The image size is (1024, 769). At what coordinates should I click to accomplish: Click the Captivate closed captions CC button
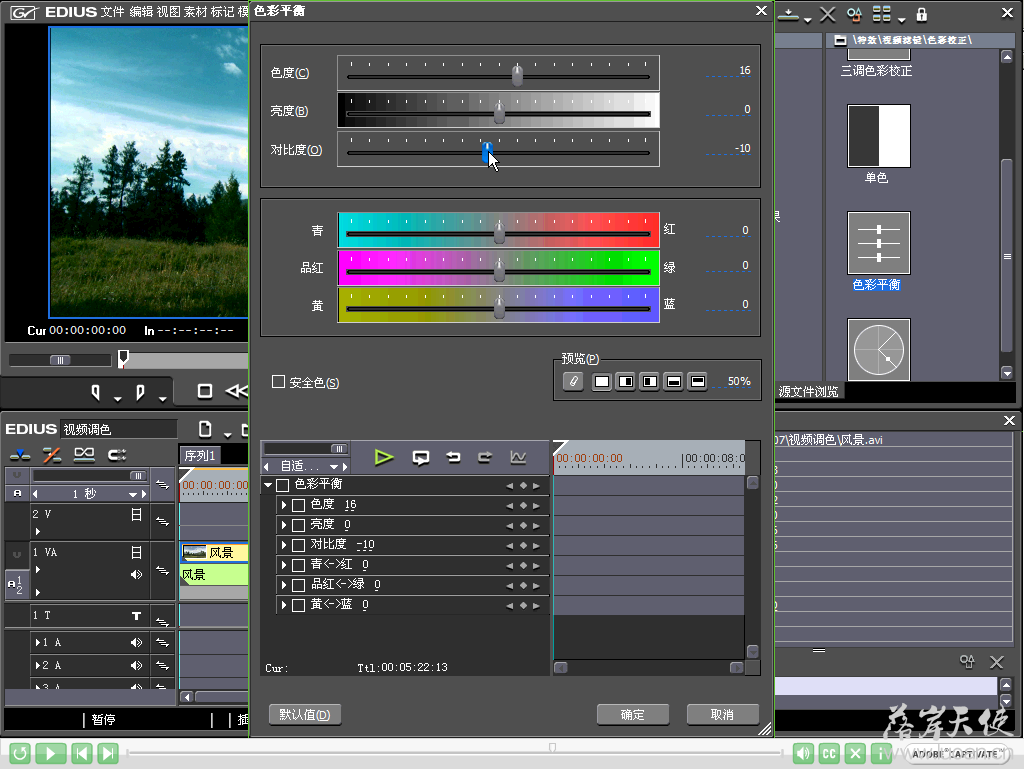click(829, 754)
